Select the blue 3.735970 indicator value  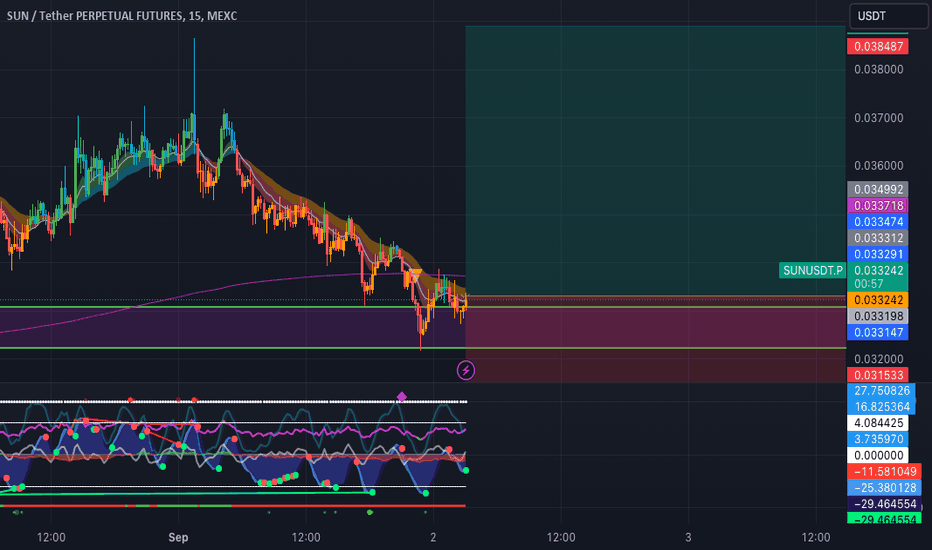point(878,439)
